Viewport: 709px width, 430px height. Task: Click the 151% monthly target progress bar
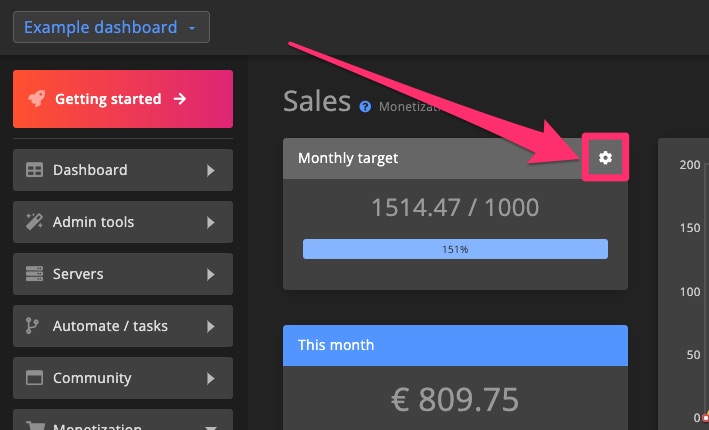[455, 249]
